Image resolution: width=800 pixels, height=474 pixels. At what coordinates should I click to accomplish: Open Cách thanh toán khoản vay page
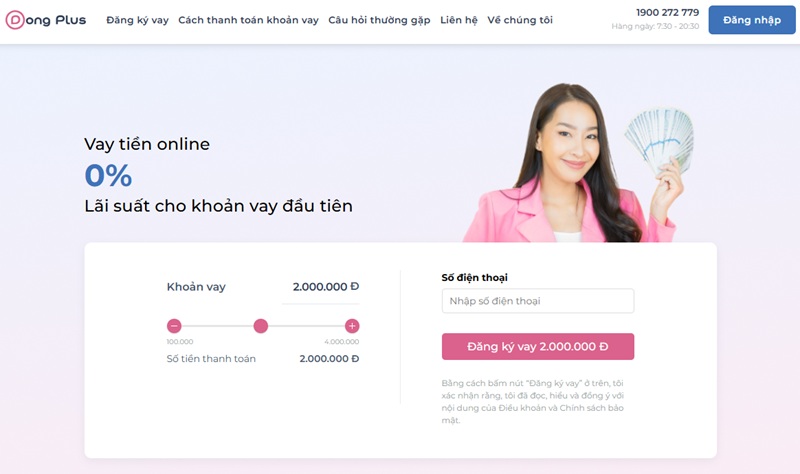[x=248, y=20]
